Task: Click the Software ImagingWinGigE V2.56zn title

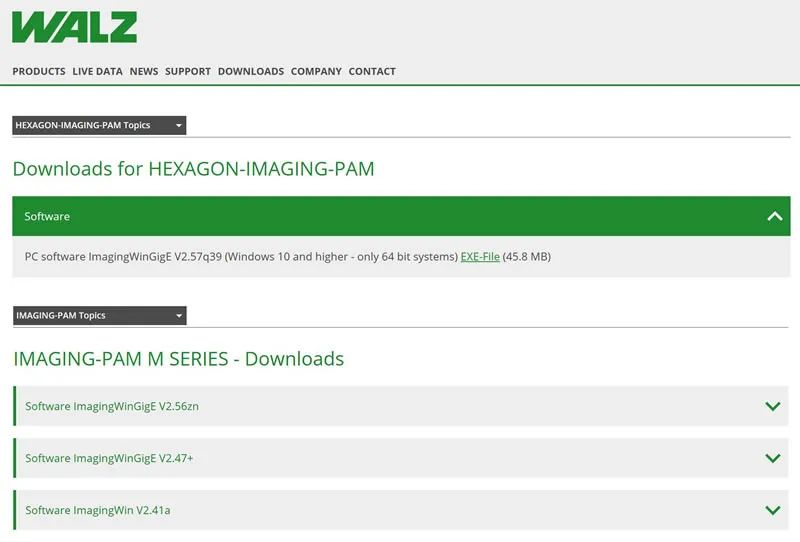Action: point(112,406)
